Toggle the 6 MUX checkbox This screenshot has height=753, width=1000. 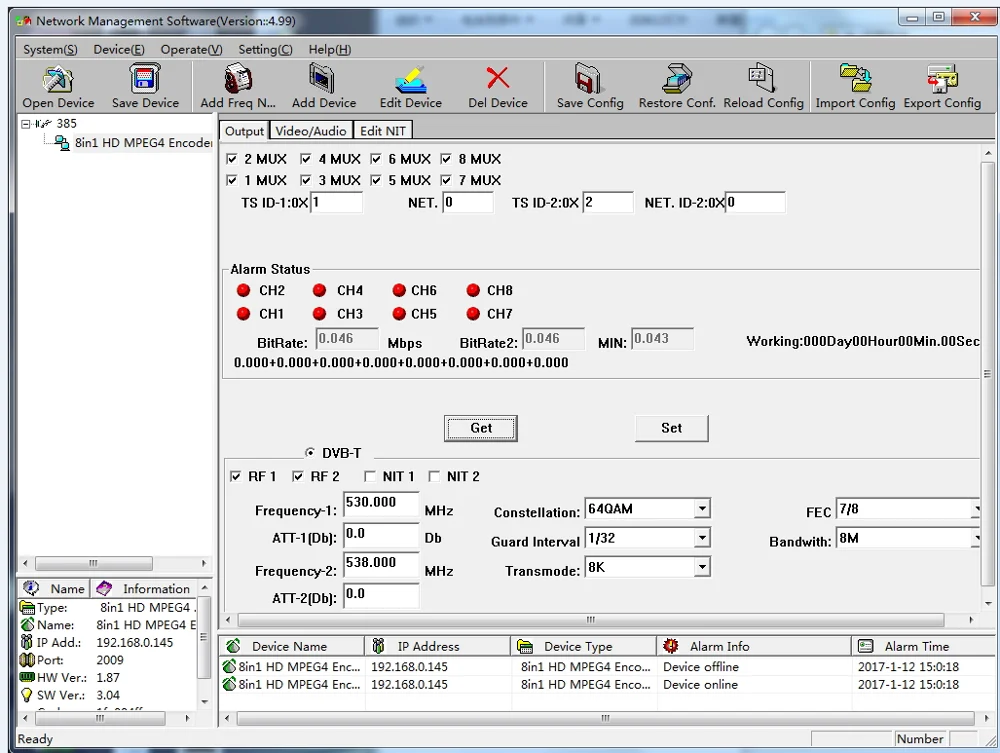point(376,159)
